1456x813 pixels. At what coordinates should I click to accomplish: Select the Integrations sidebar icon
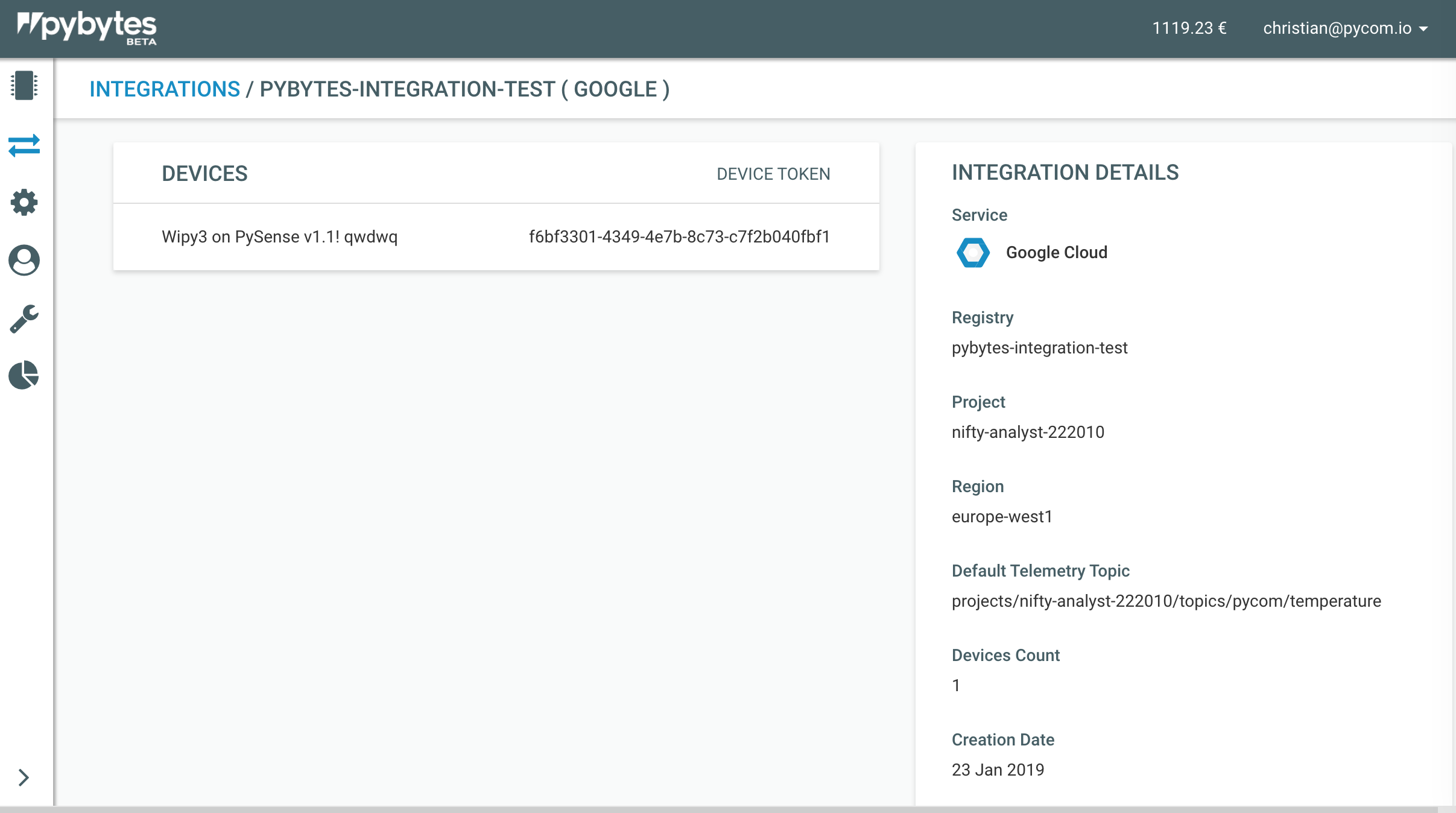click(x=24, y=145)
